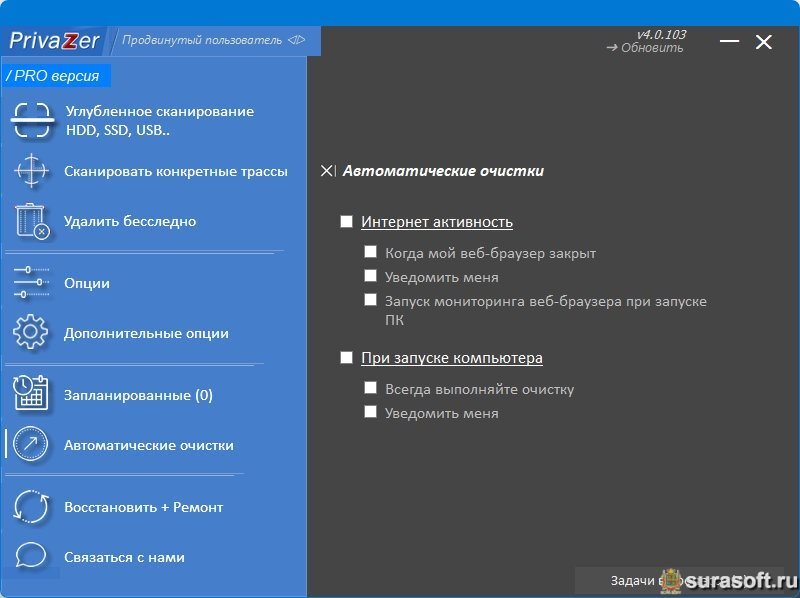
Task: Tick Уведомить меня under При запуске компьютера
Action: tap(370, 411)
